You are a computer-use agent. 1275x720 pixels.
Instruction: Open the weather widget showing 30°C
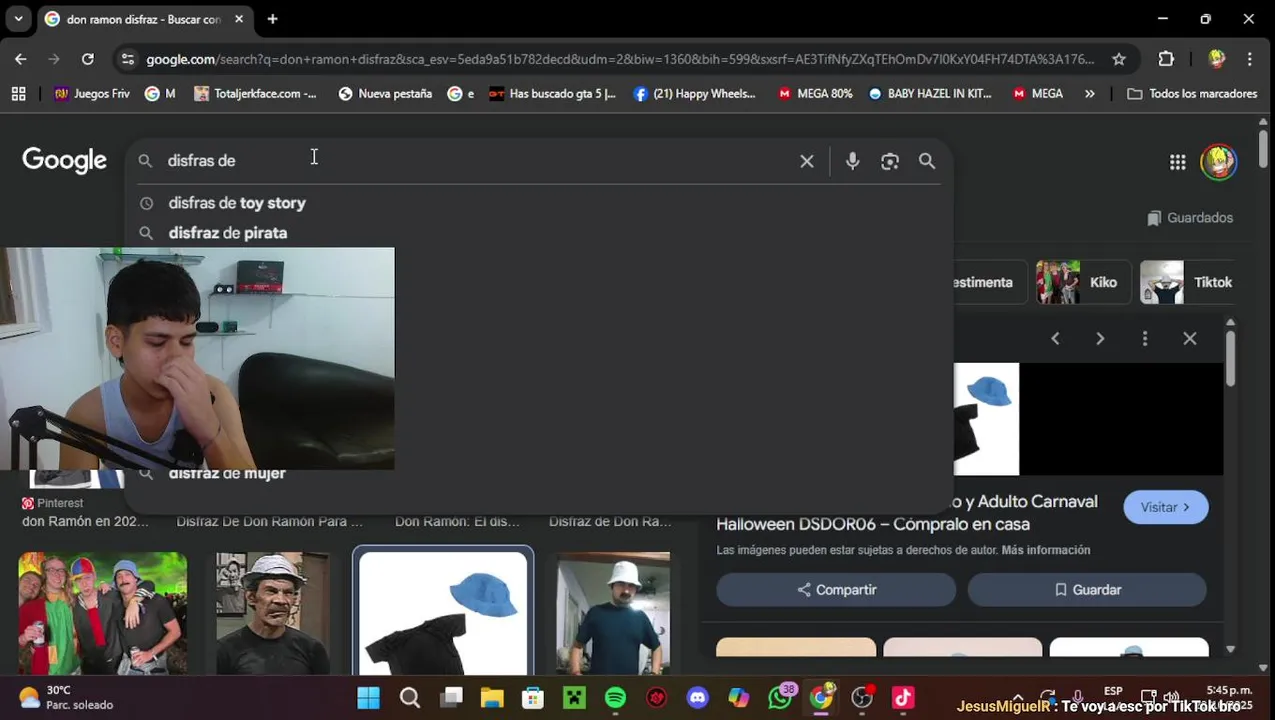(66, 697)
